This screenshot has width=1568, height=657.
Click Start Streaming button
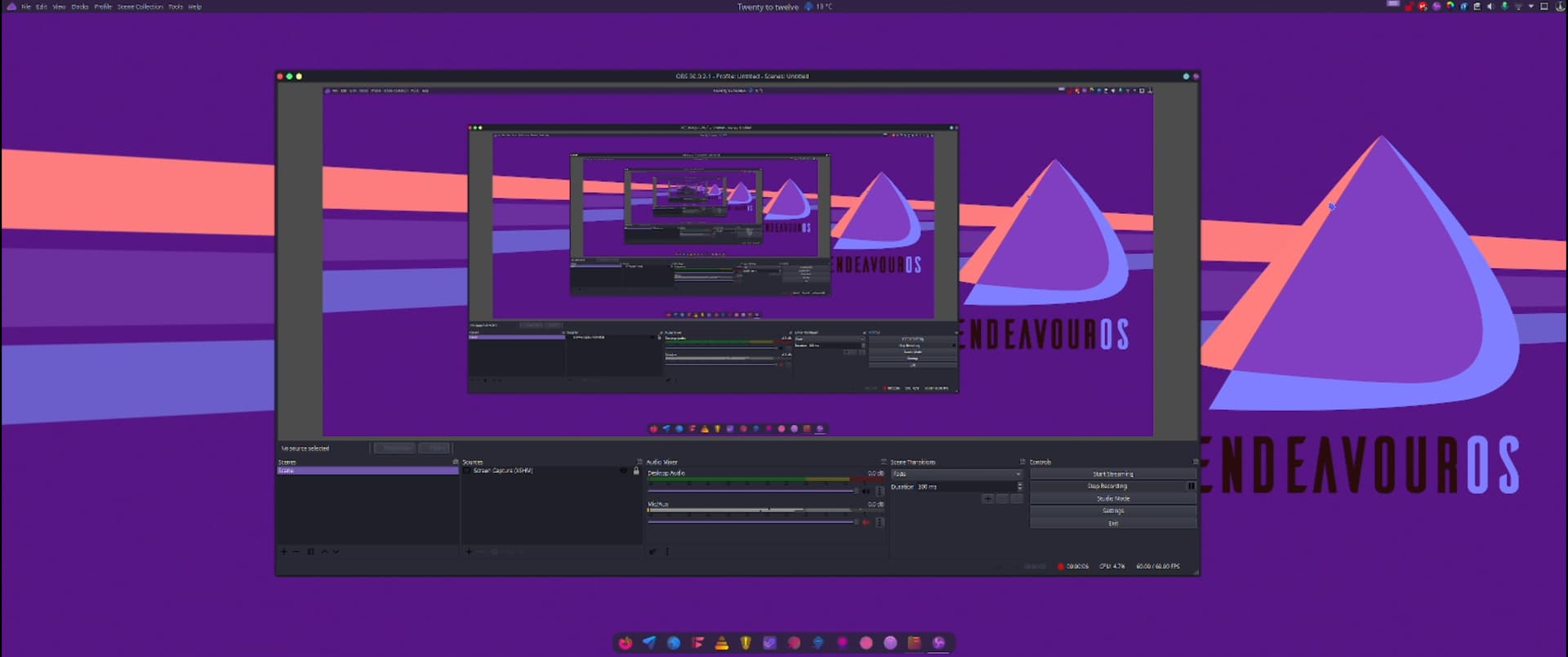(1113, 474)
